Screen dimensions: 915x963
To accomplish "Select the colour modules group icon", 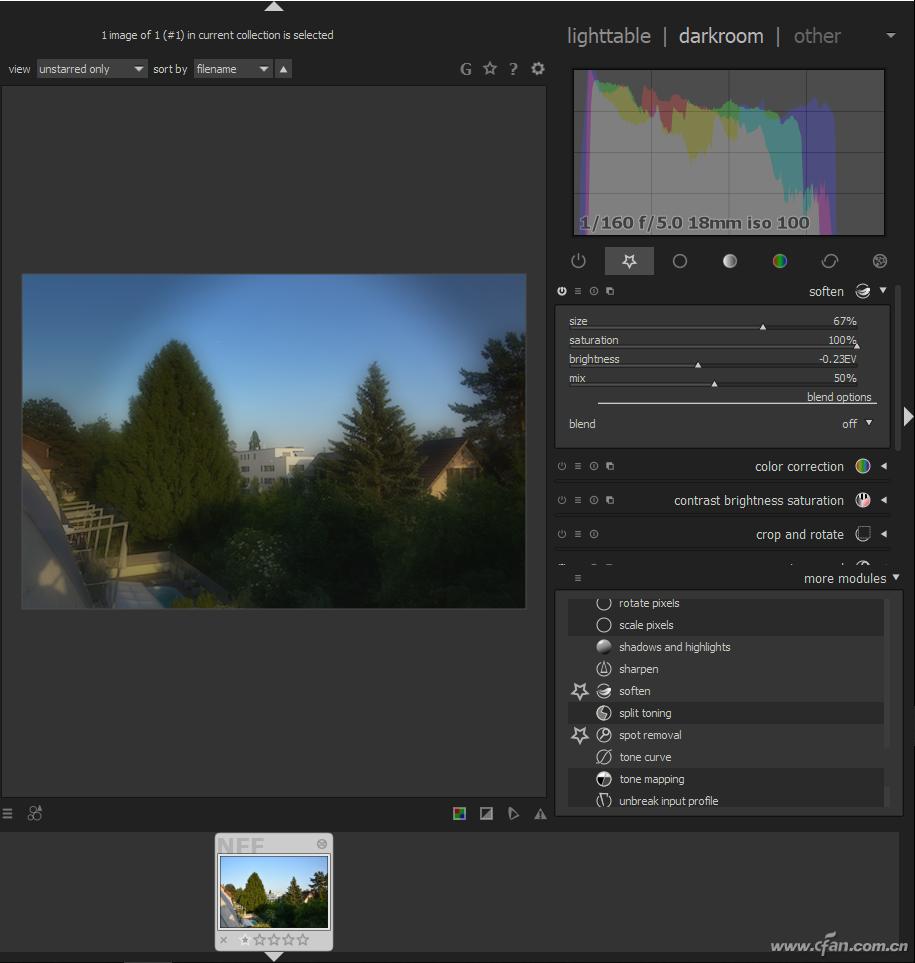I will [x=779, y=261].
